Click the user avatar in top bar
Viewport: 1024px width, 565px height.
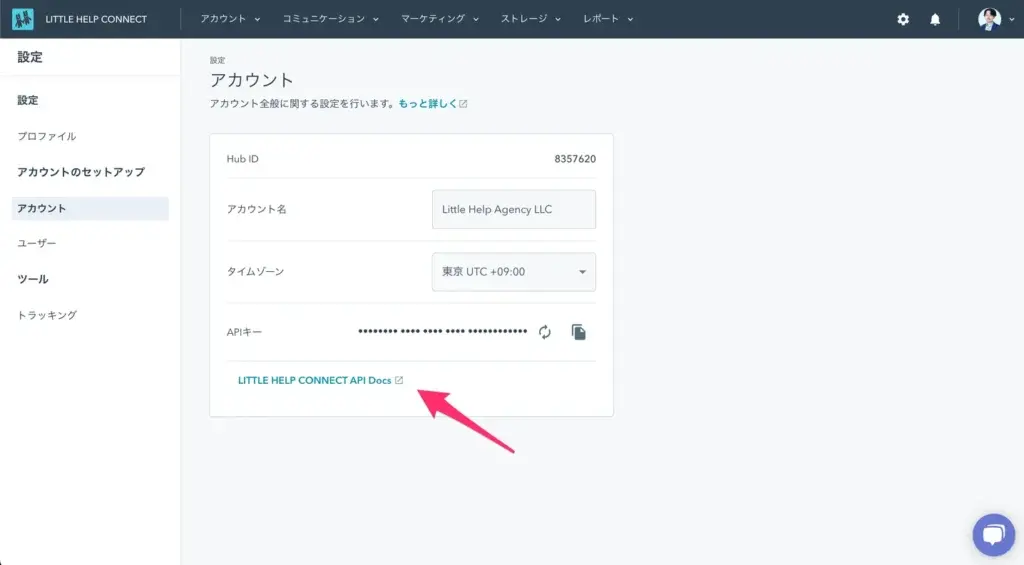point(989,19)
